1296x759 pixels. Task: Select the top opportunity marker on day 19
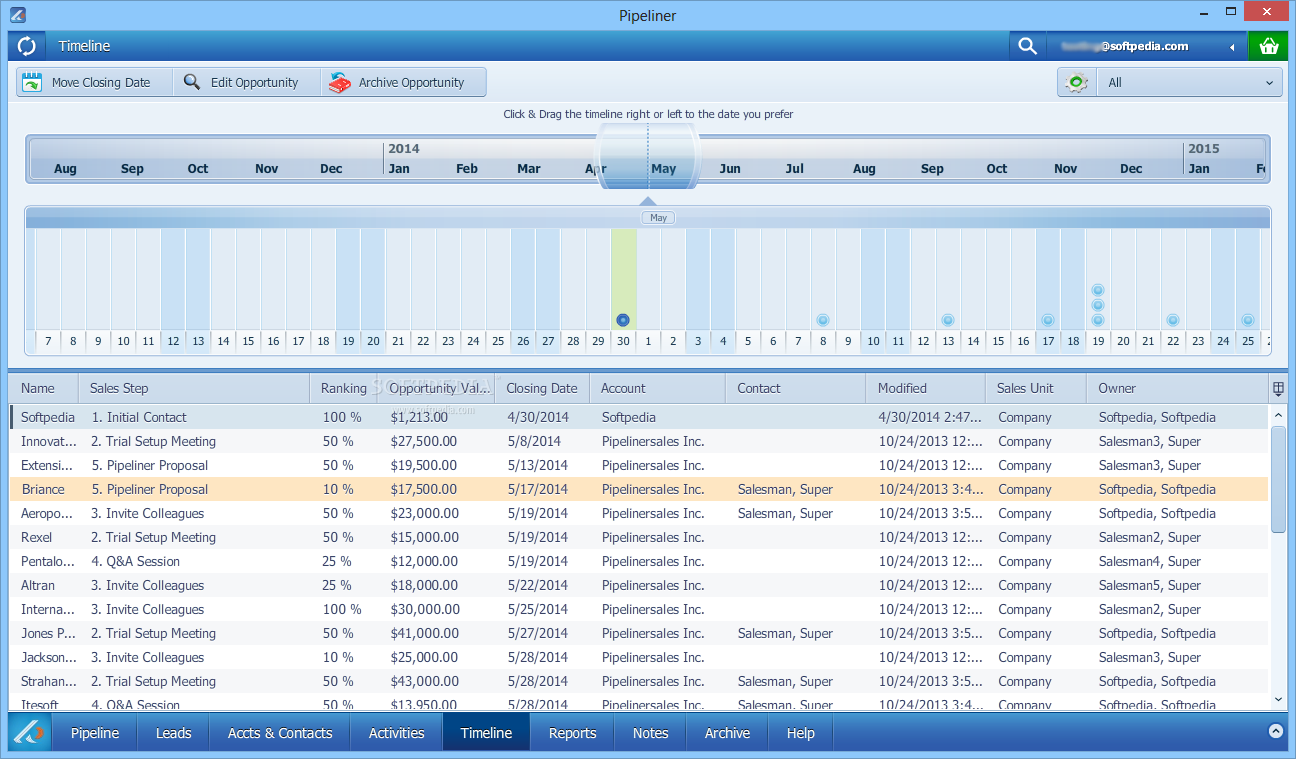(1098, 290)
